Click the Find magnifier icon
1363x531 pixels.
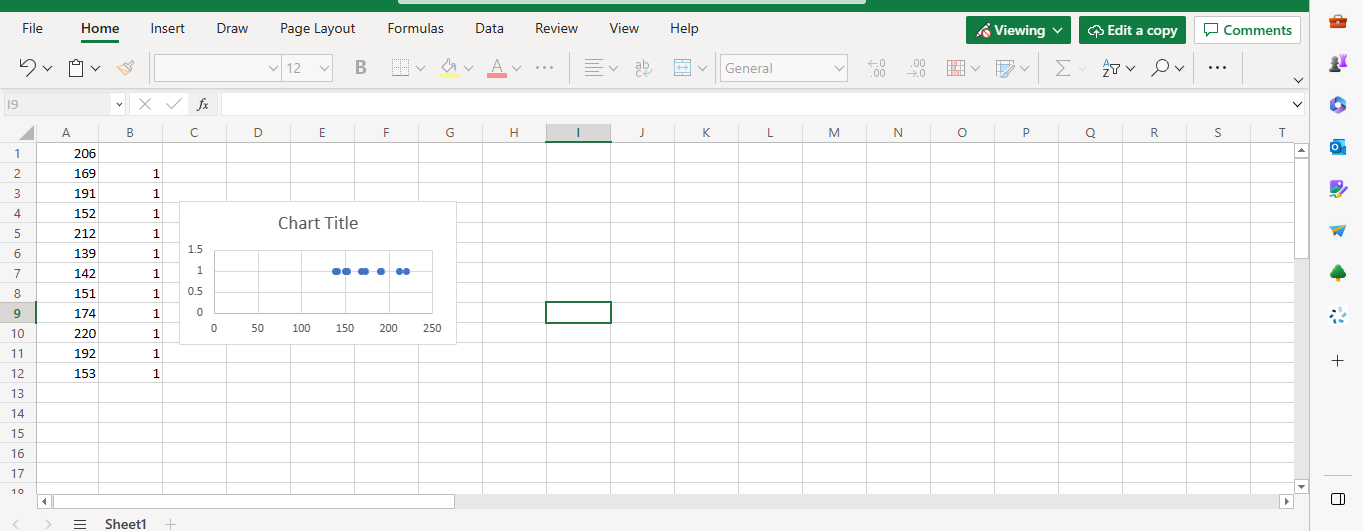tap(1160, 68)
